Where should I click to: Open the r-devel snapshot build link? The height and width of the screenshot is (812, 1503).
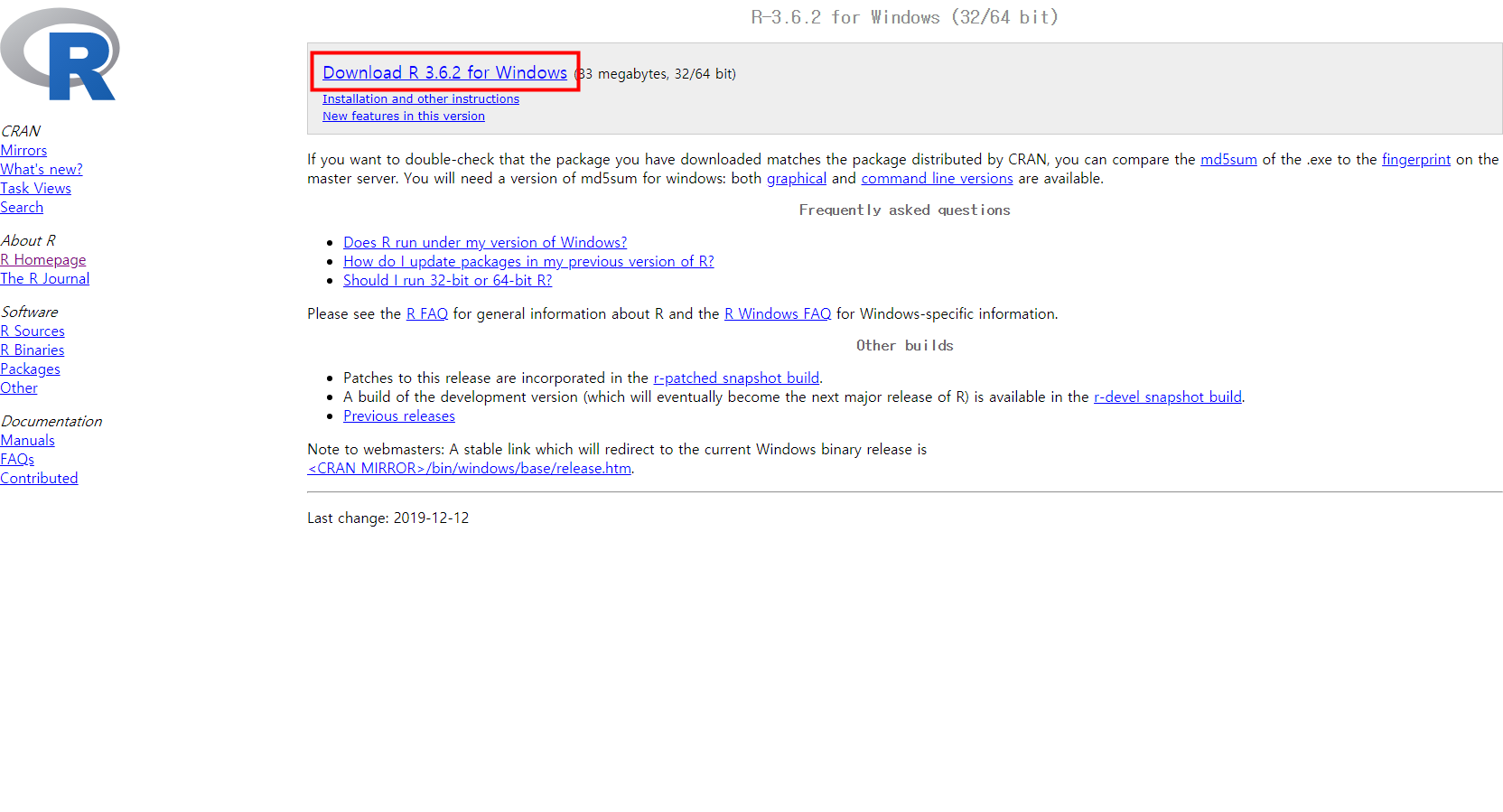coord(1168,397)
